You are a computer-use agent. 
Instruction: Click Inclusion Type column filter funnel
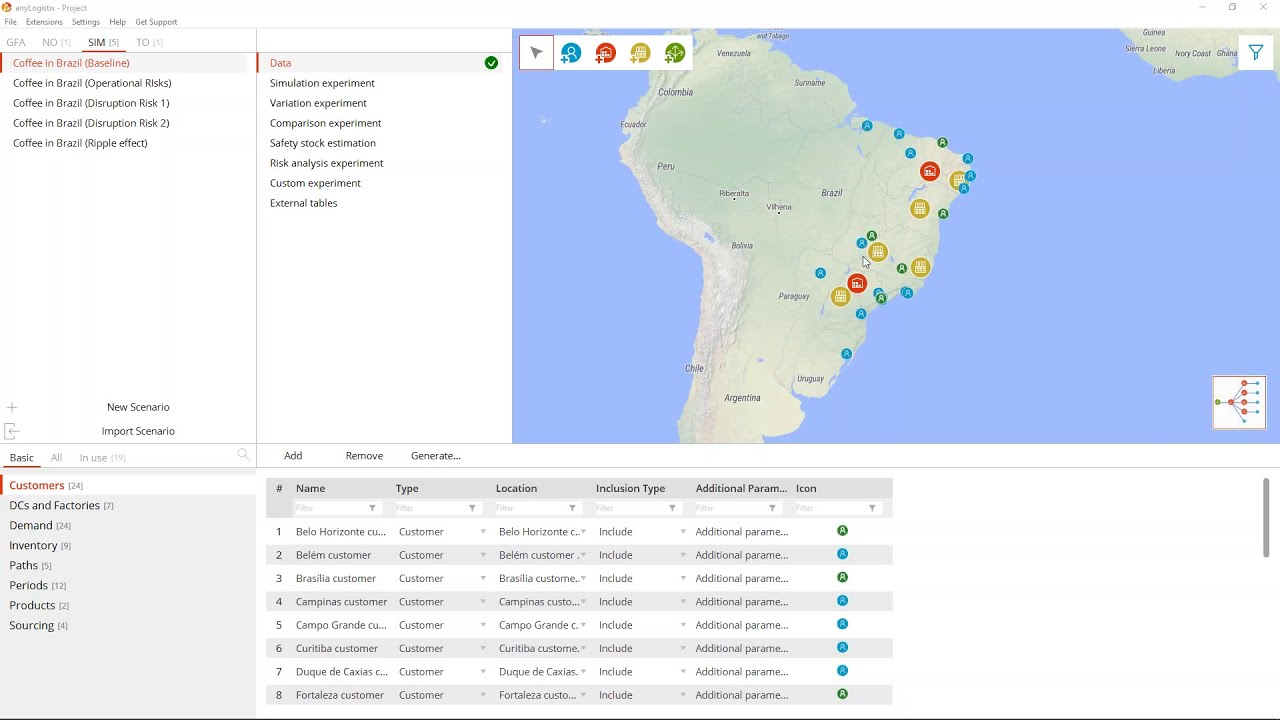(x=672, y=509)
